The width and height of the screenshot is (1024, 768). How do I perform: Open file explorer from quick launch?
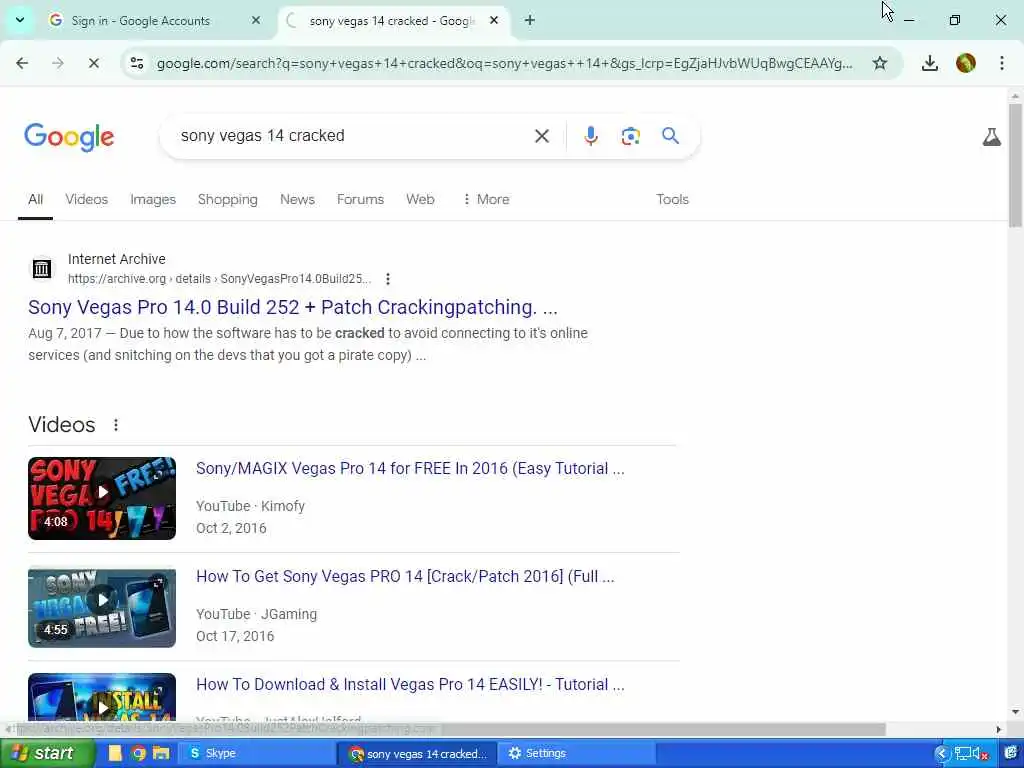point(161,754)
